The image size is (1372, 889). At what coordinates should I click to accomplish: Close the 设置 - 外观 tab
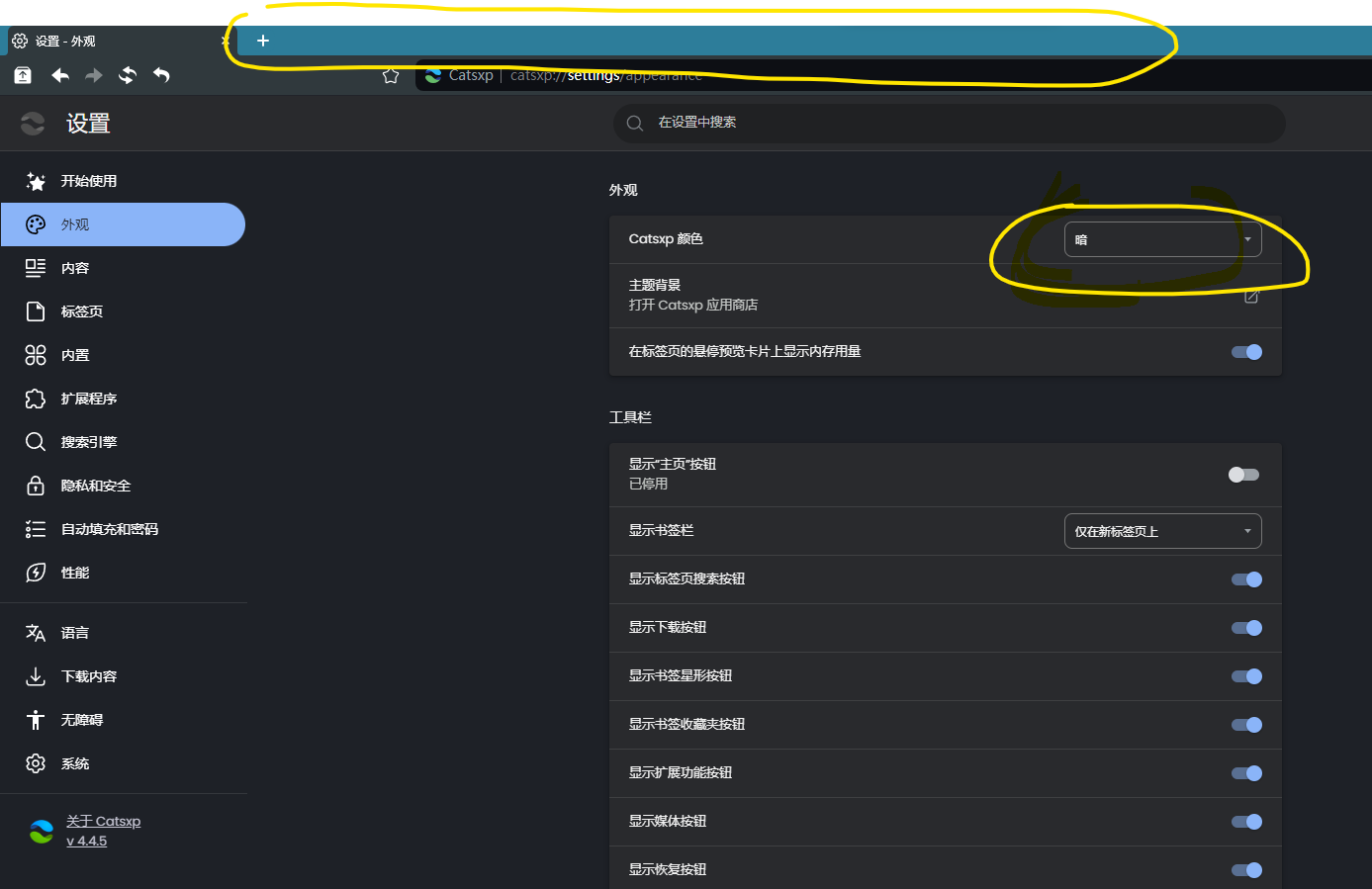[x=226, y=41]
